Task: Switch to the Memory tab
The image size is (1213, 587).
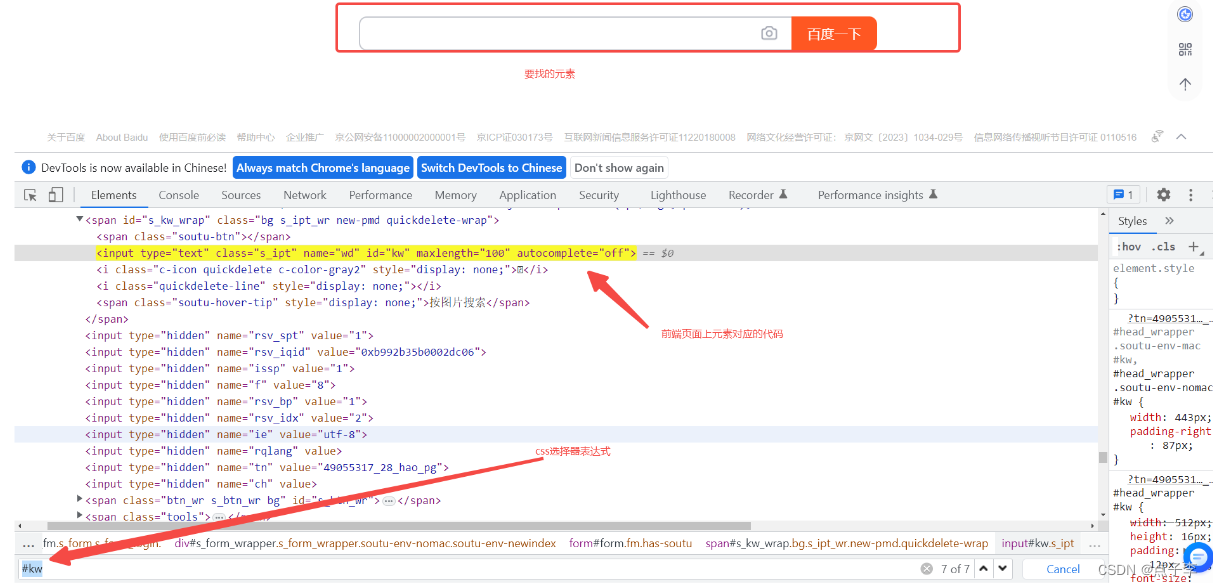Action: (x=456, y=195)
